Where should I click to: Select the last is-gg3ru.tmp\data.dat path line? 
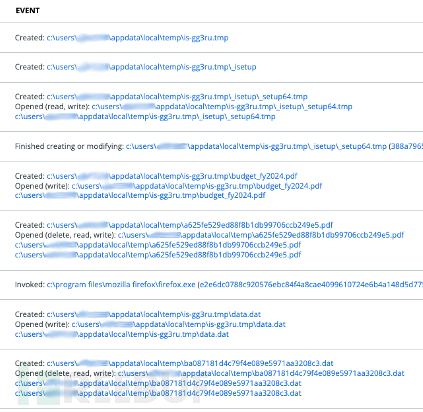click(x=122, y=334)
